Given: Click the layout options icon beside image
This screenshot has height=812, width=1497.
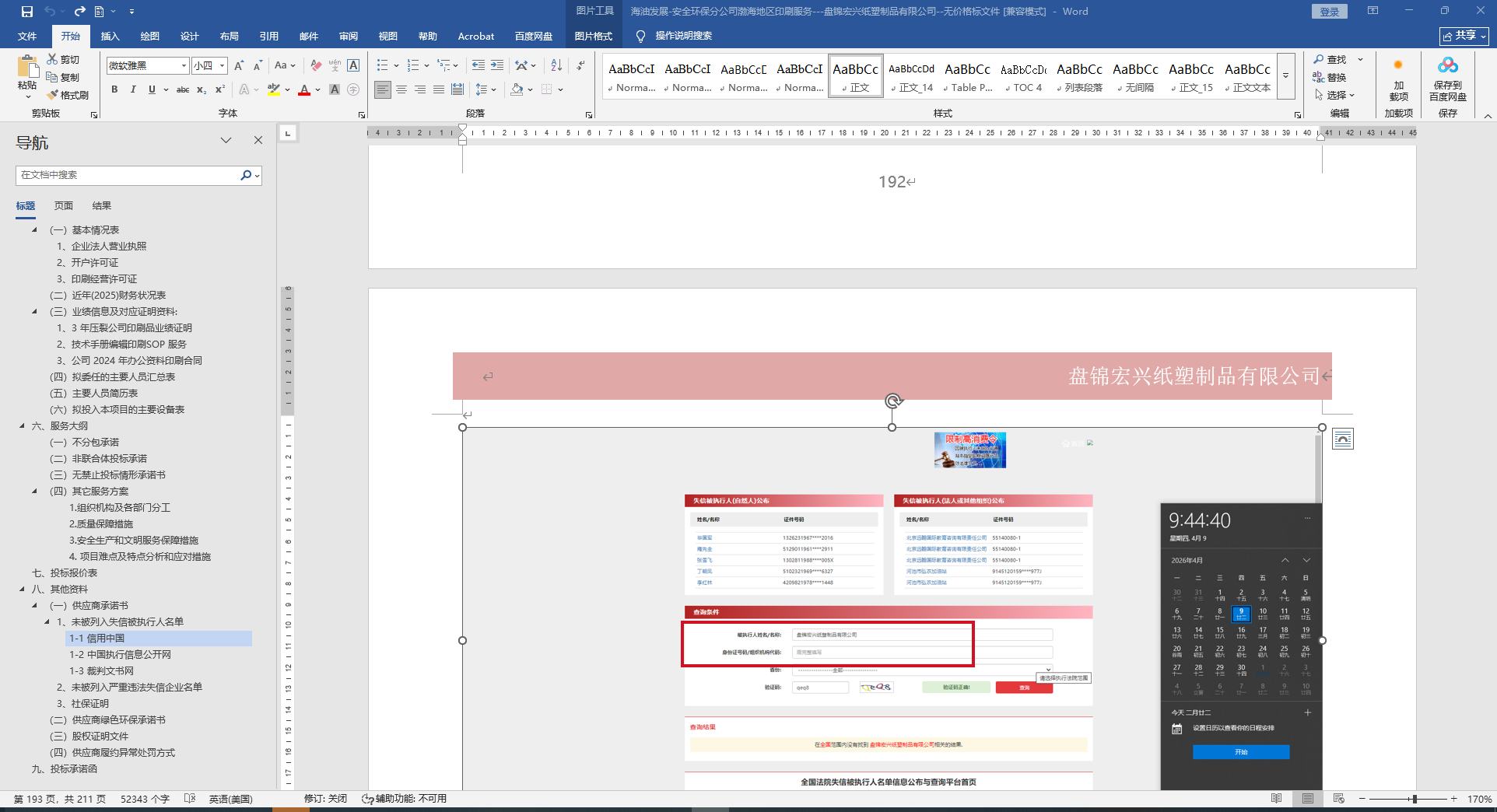Looking at the screenshot, I should [1343, 439].
